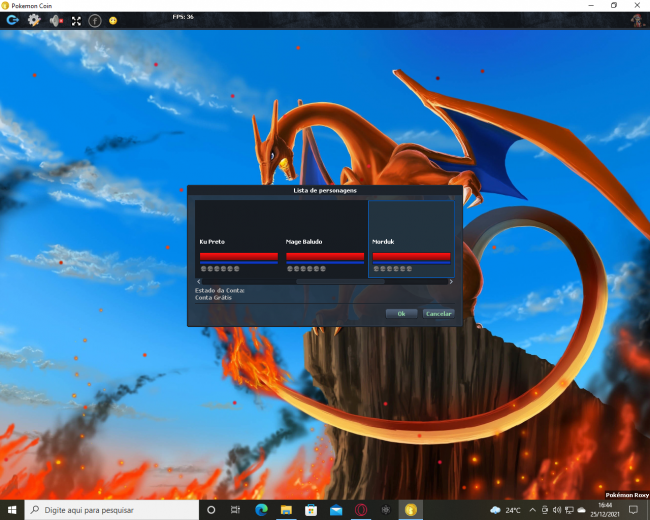Open Opera browser from taskbar

[361, 510]
